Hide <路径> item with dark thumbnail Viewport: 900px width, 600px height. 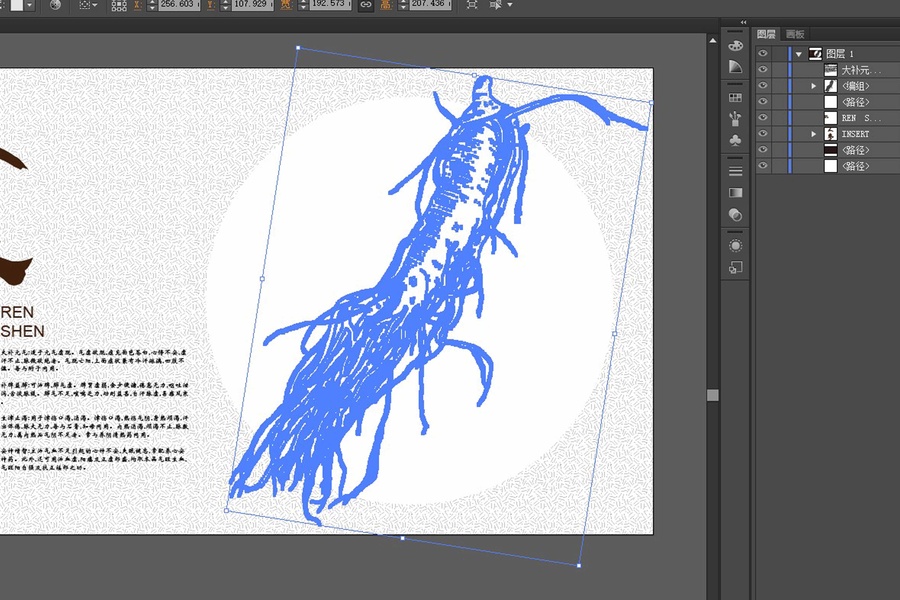pyautogui.click(x=762, y=150)
